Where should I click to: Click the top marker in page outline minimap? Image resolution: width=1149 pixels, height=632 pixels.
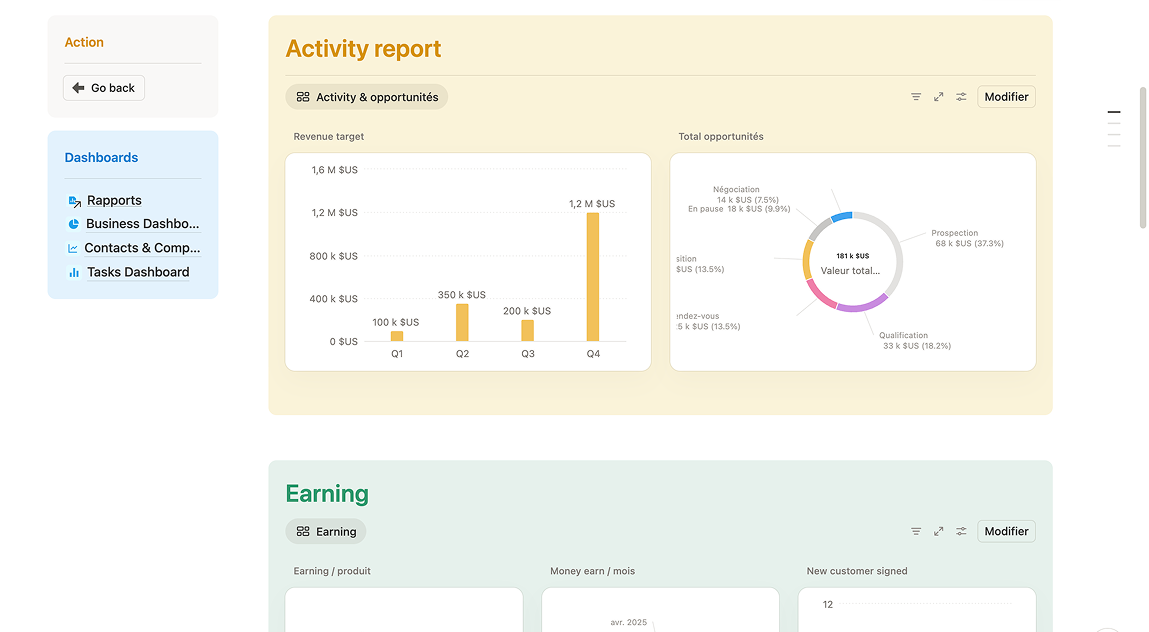(1114, 112)
